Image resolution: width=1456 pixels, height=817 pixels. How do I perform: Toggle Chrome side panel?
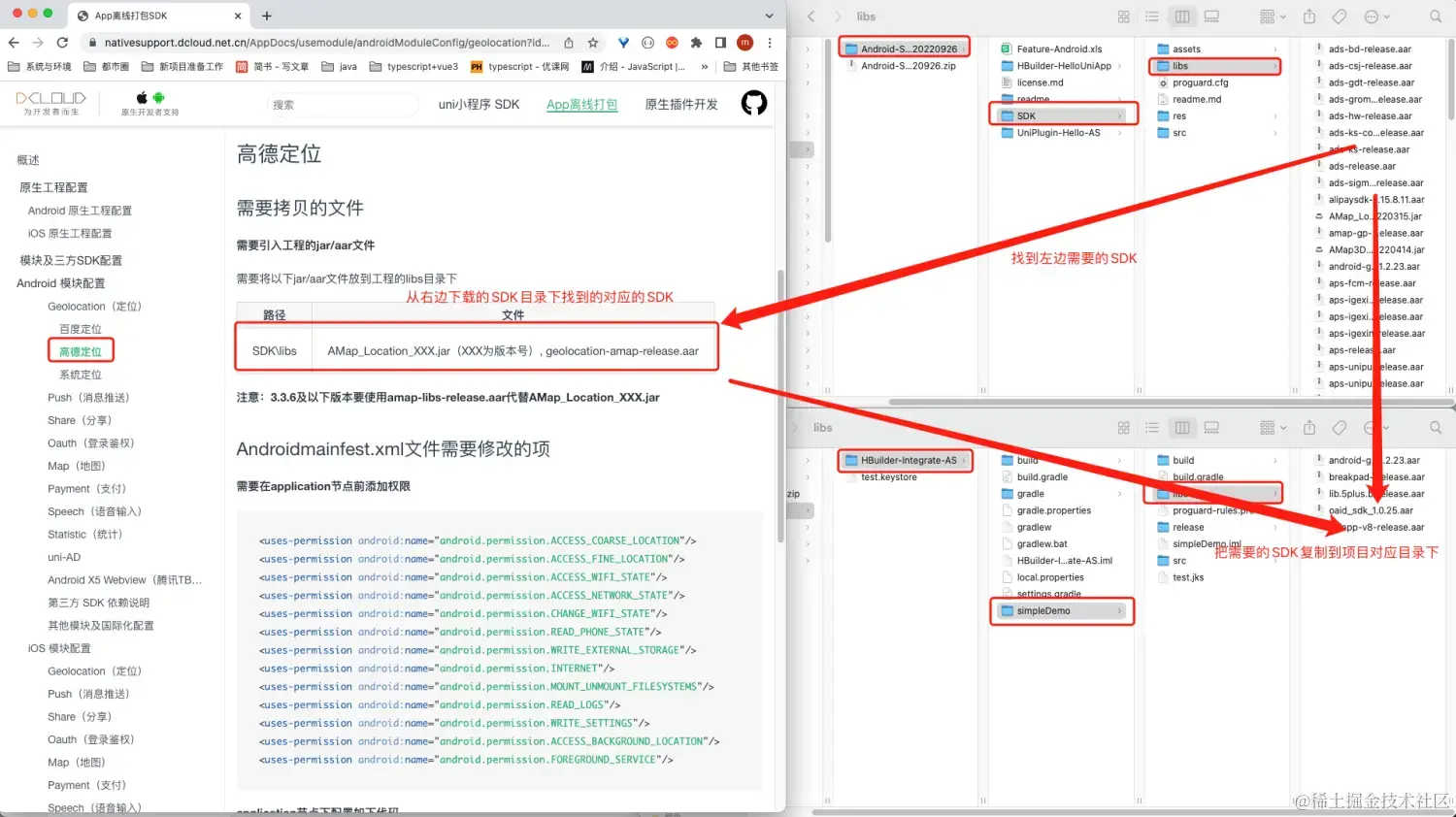(720, 43)
